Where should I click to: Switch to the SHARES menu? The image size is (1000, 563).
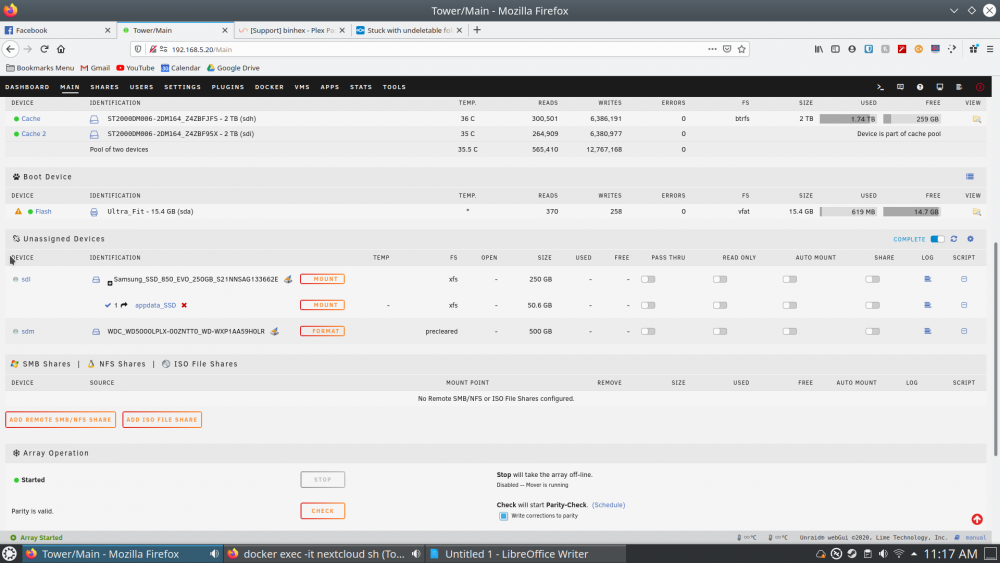tap(105, 87)
